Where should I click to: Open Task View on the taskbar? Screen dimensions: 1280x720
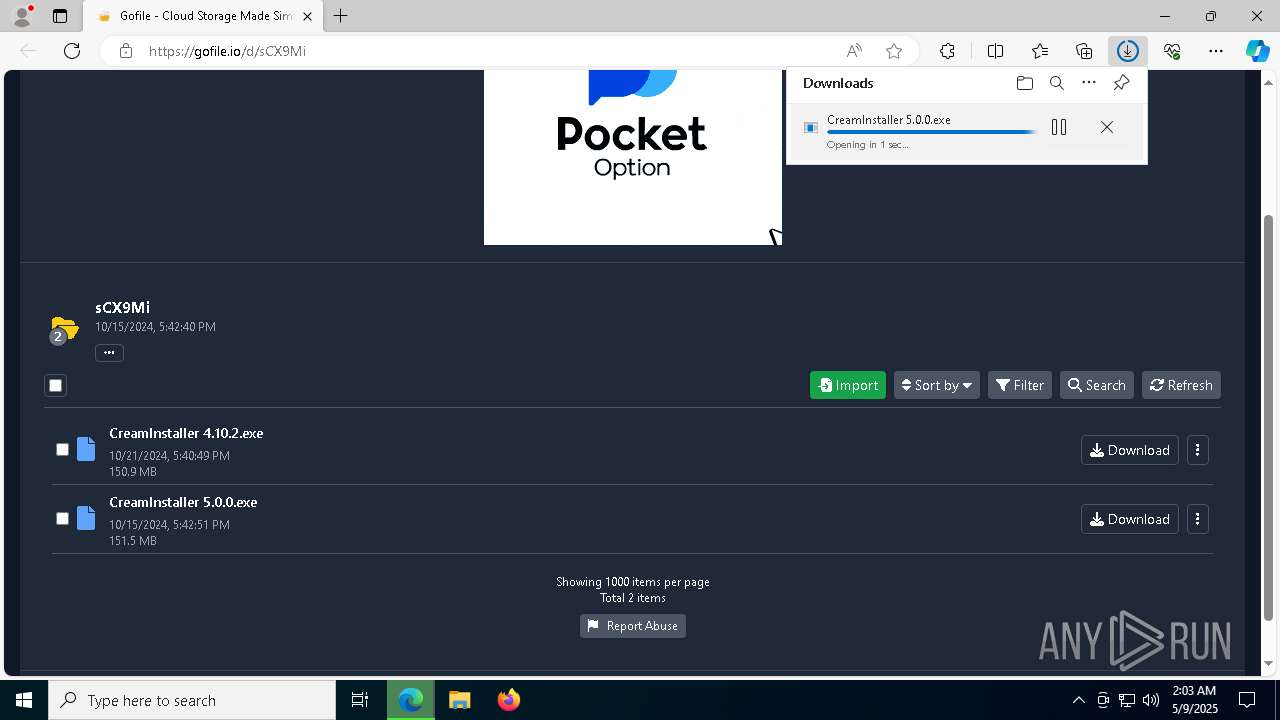(360, 700)
